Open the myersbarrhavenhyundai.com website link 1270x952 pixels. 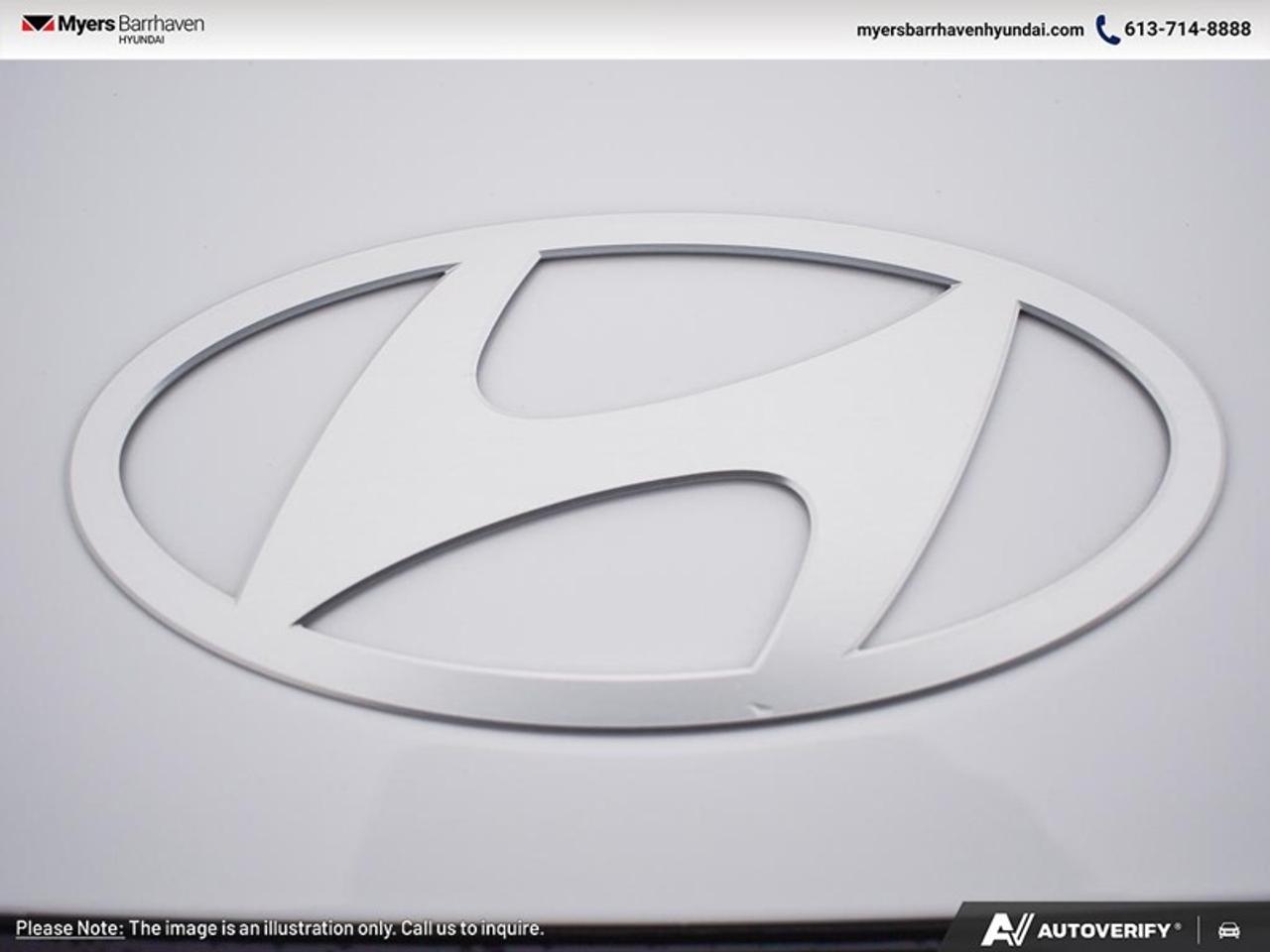click(x=969, y=30)
